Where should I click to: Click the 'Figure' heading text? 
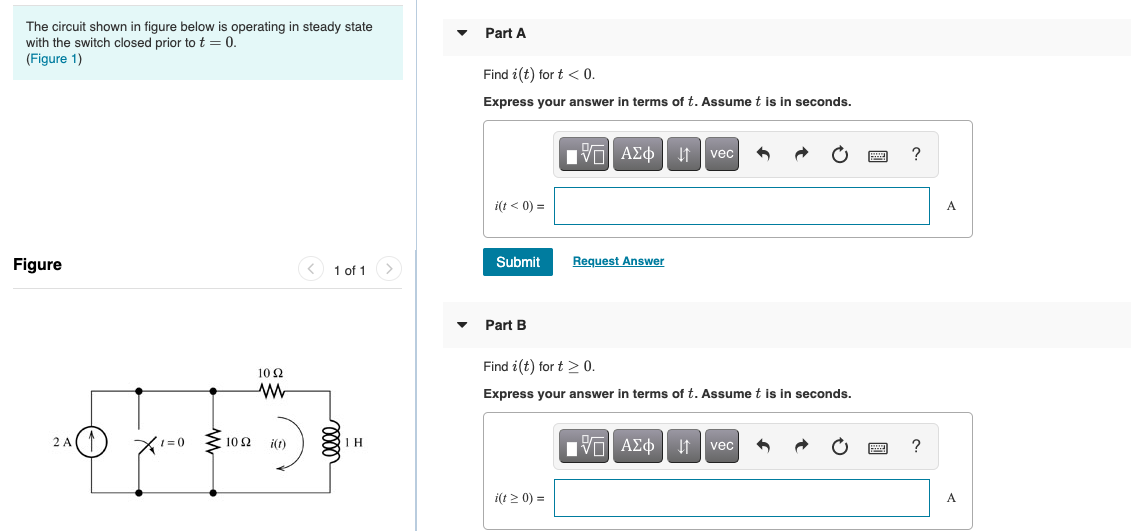(x=38, y=265)
